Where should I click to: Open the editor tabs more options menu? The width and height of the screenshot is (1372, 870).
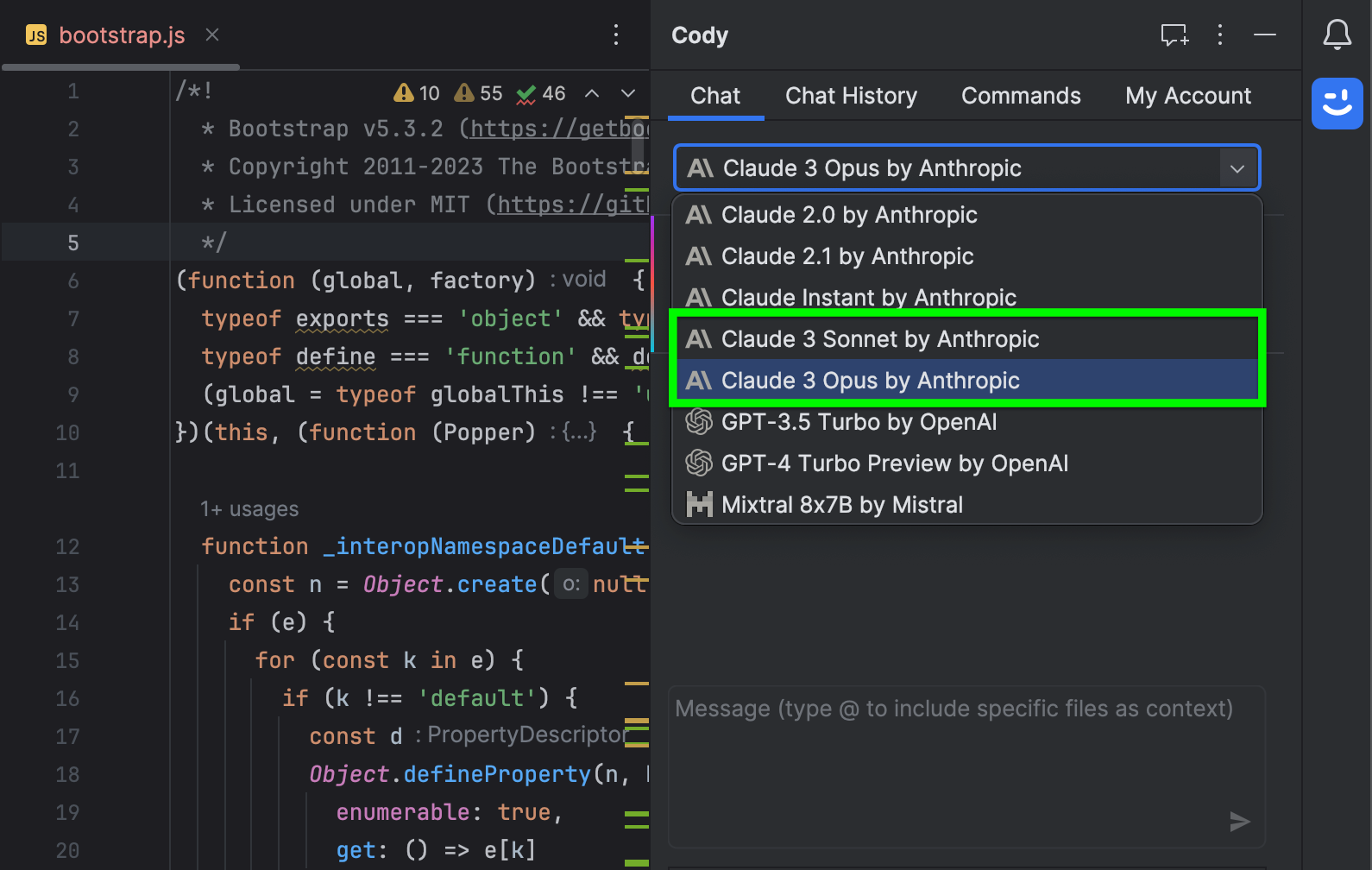click(x=616, y=35)
